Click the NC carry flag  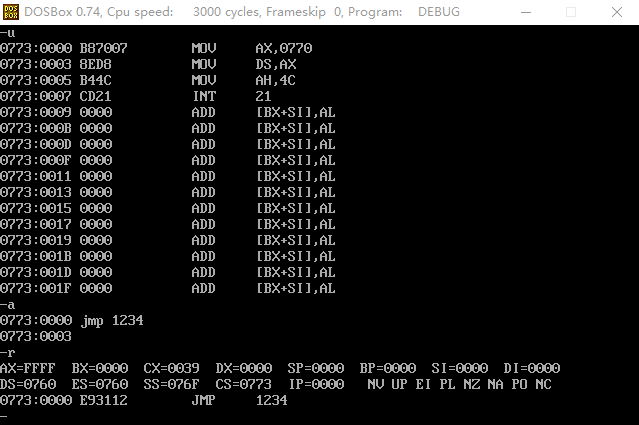[x=544, y=384]
